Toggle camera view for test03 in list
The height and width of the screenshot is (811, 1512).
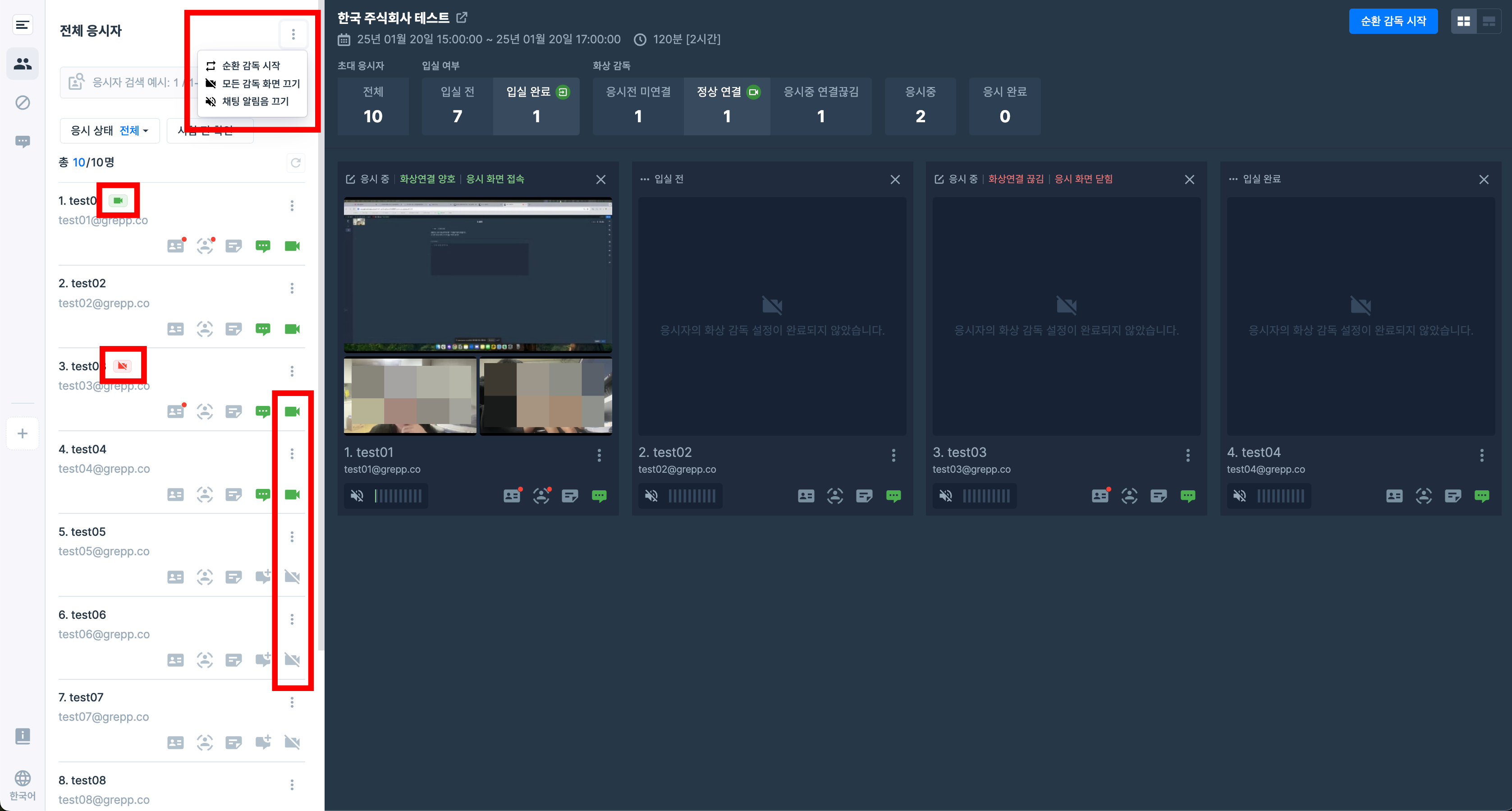tap(292, 412)
